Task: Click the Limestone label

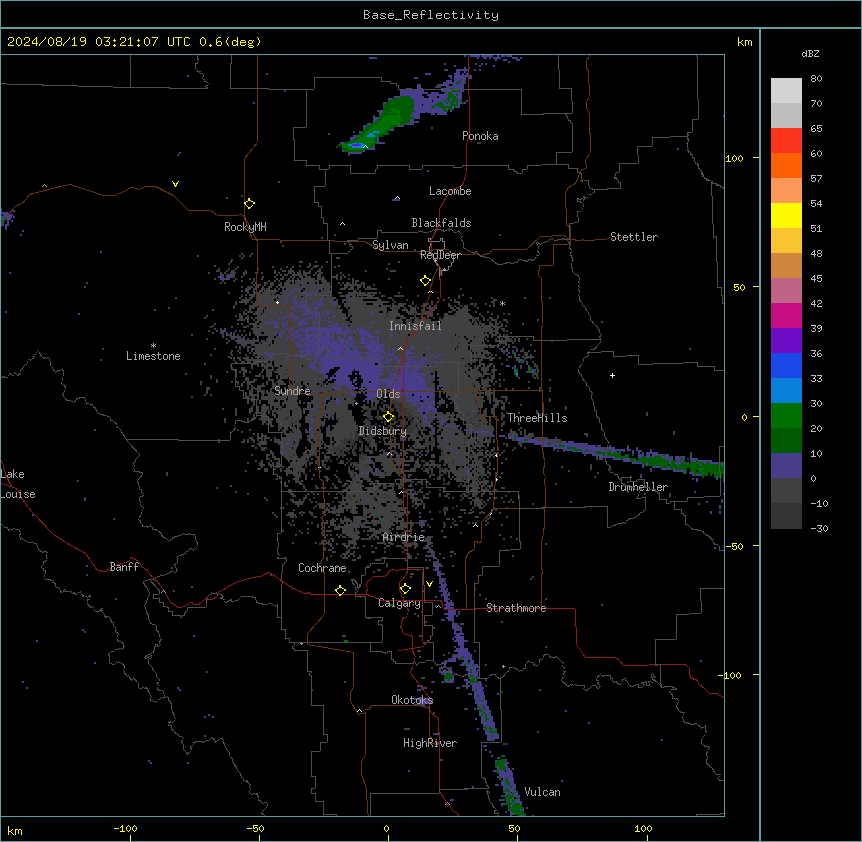Action: [x=153, y=356]
